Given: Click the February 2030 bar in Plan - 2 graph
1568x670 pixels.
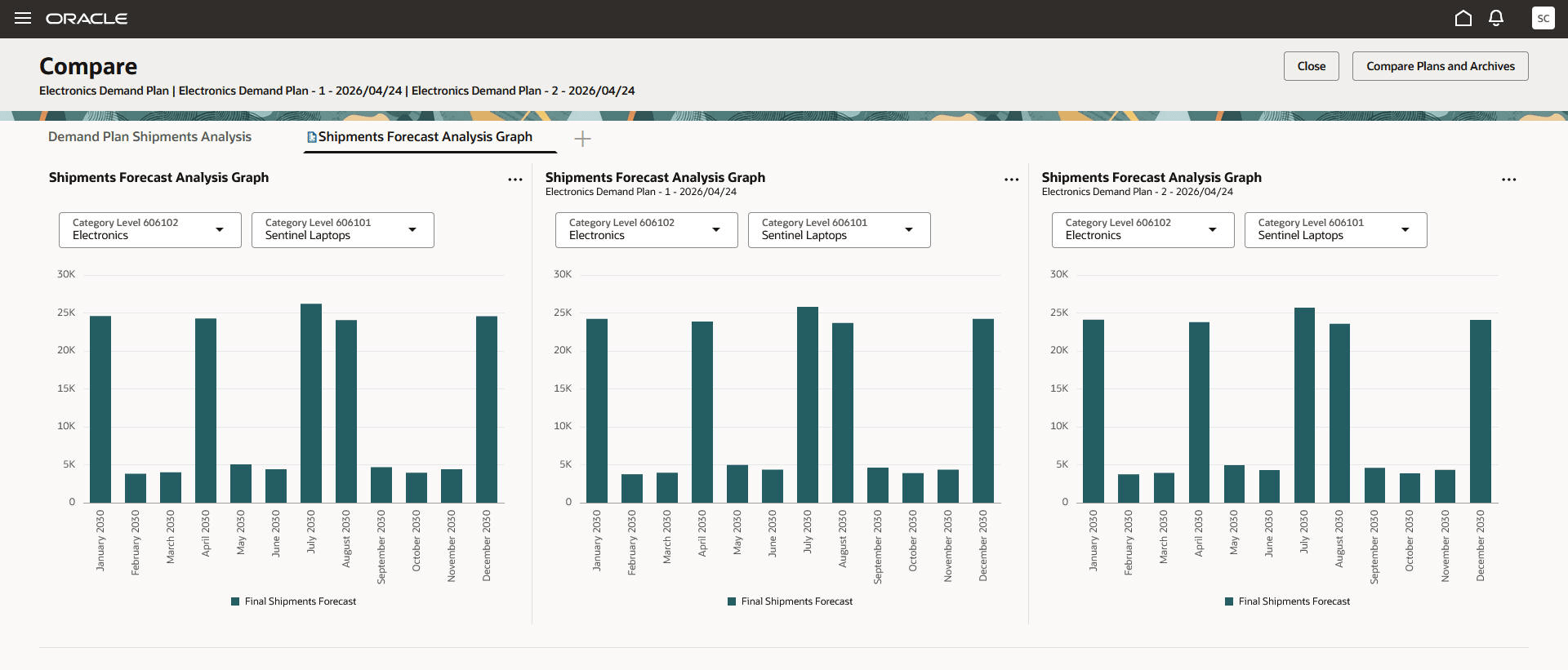Looking at the screenshot, I should coord(1129,488).
